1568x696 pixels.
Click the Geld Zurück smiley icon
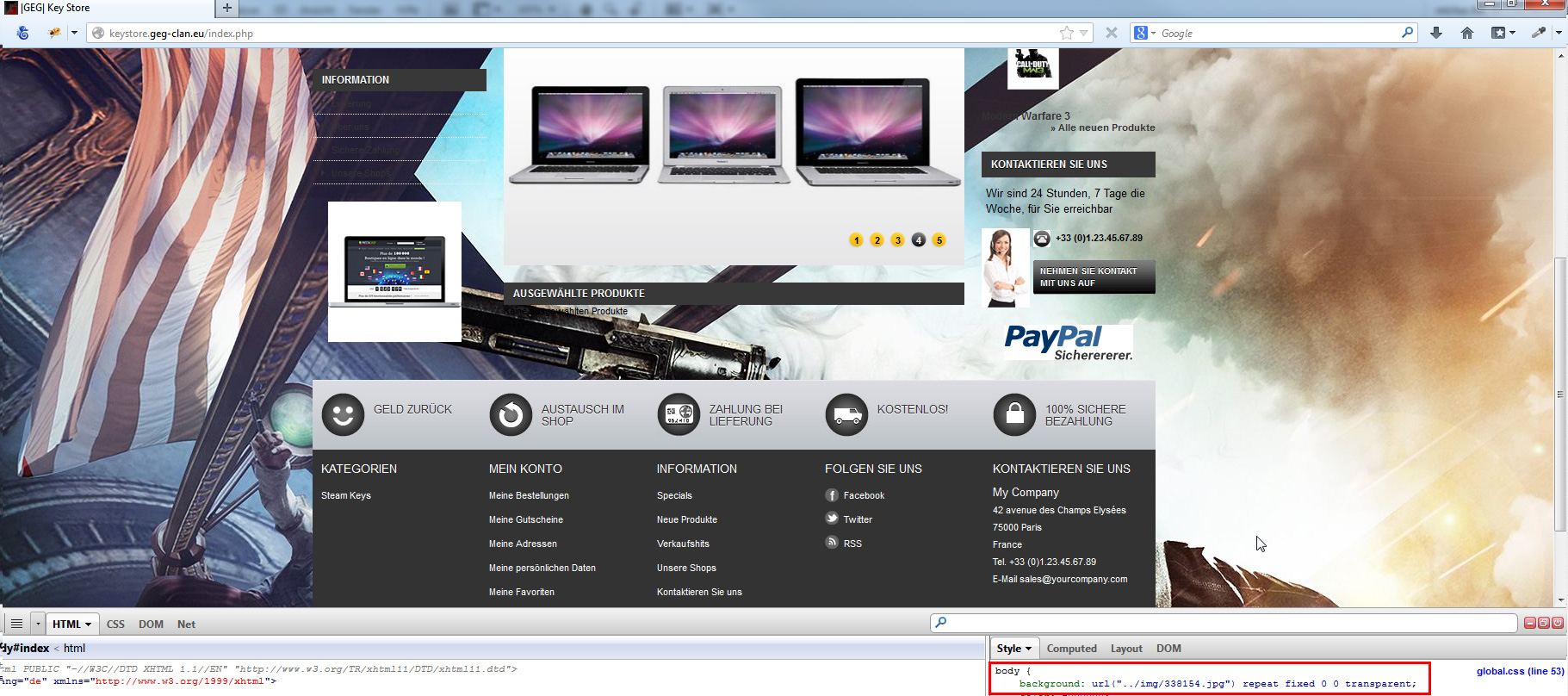point(343,415)
